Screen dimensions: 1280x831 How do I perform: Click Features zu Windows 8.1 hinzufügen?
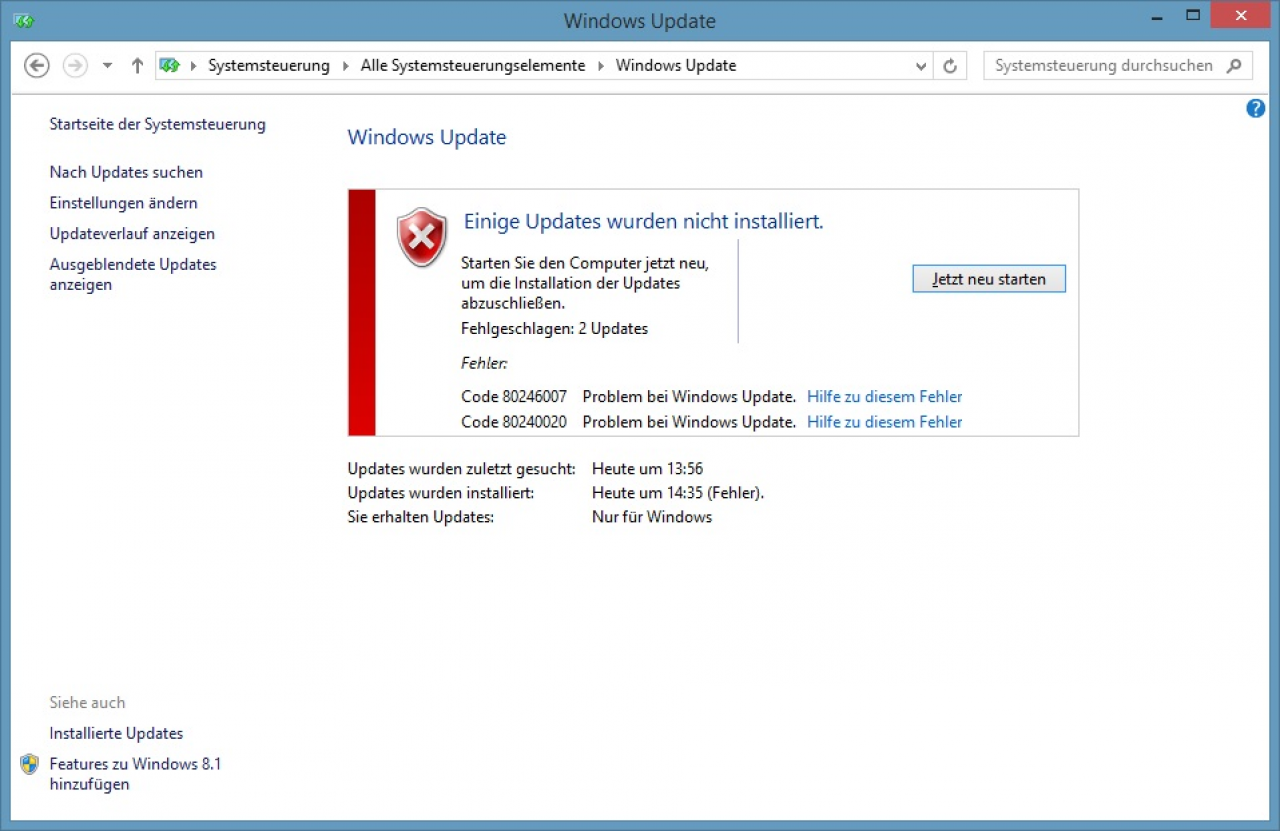135,774
